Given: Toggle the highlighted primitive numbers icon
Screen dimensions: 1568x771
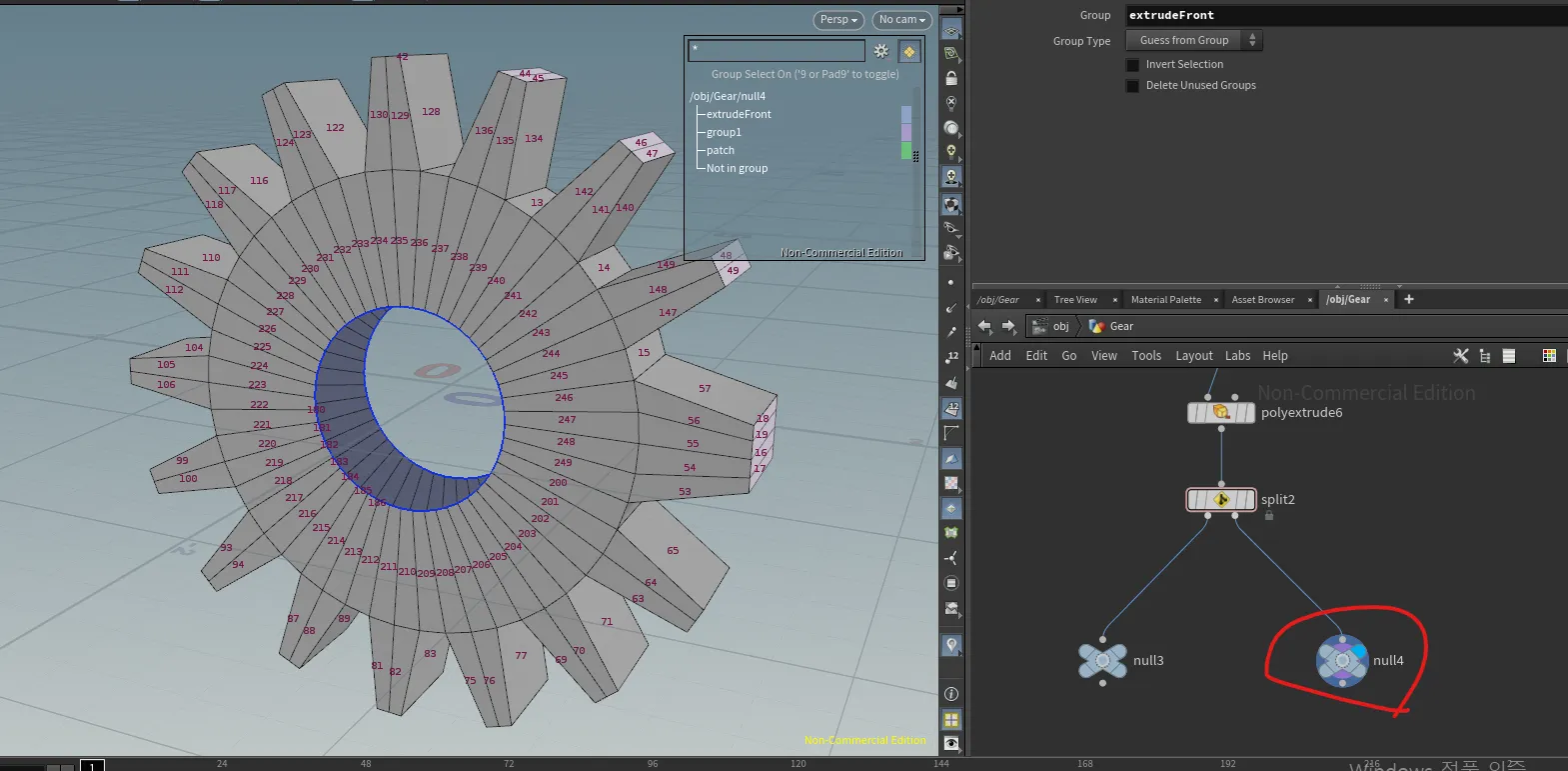Looking at the screenshot, I should coord(951,408).
